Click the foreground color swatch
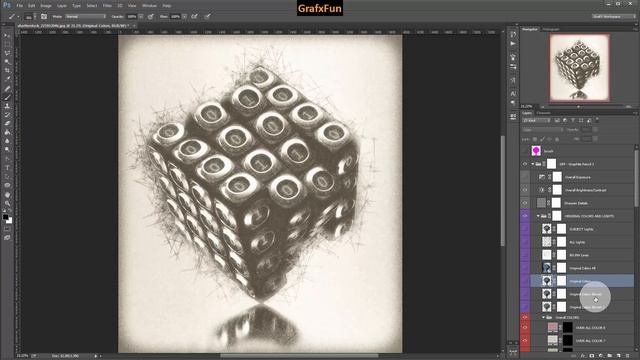The height and width of the screenshot is (360, 640). click(x=5, y=217)
